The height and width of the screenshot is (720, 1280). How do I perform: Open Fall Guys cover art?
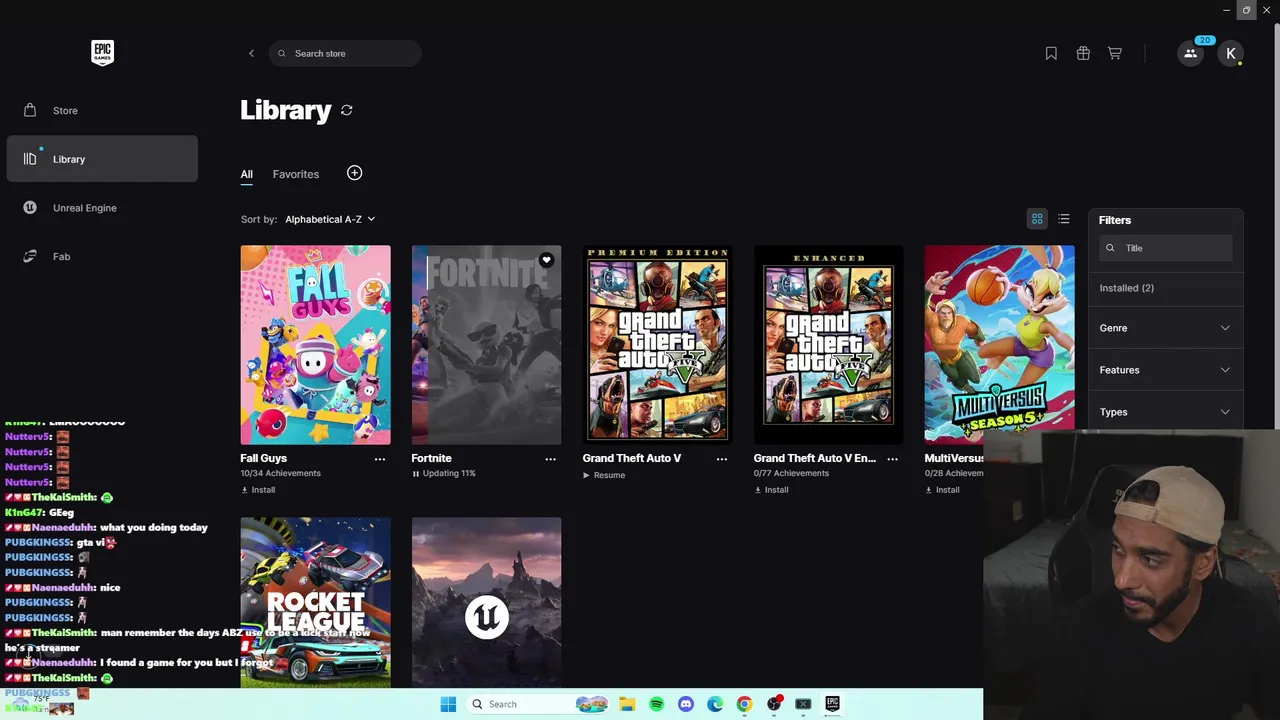(x=315, y=345)
